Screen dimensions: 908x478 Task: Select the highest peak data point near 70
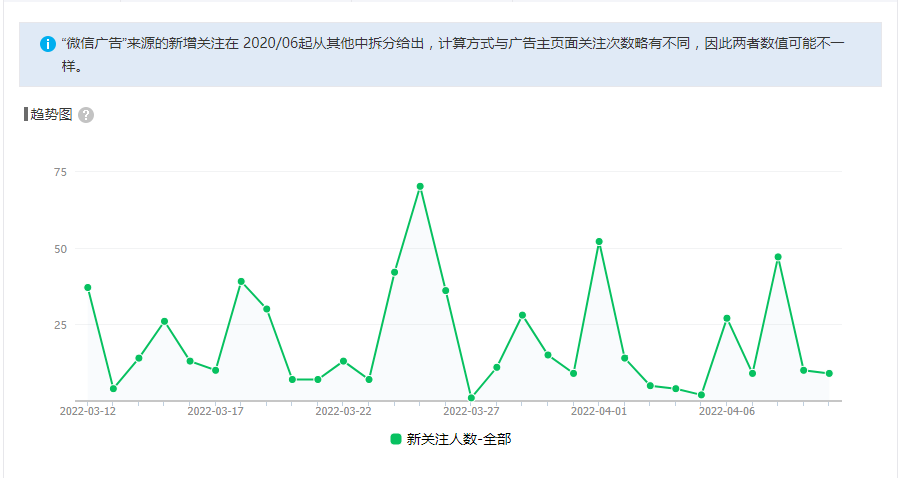420,186
